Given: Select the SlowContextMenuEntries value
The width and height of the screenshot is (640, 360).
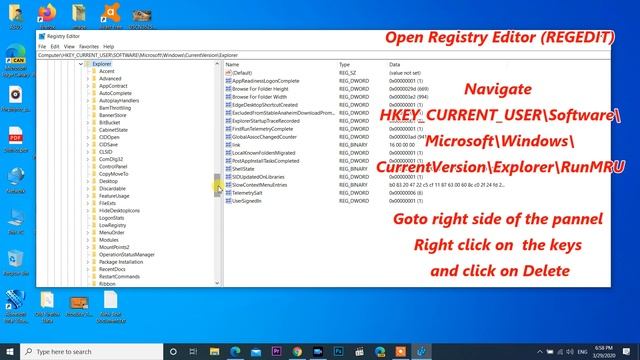Looking at the screenshot, I should pos(260,185).
